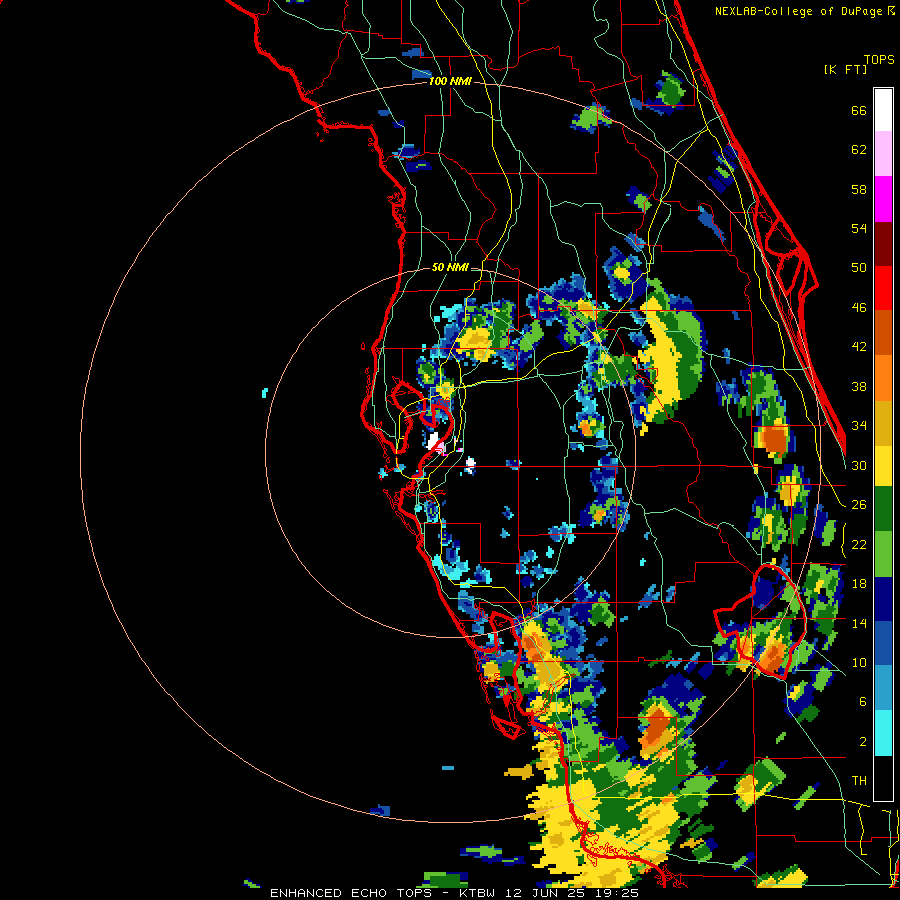
Task: Click the 34 value on the tops scale
Action: [859, 425]
